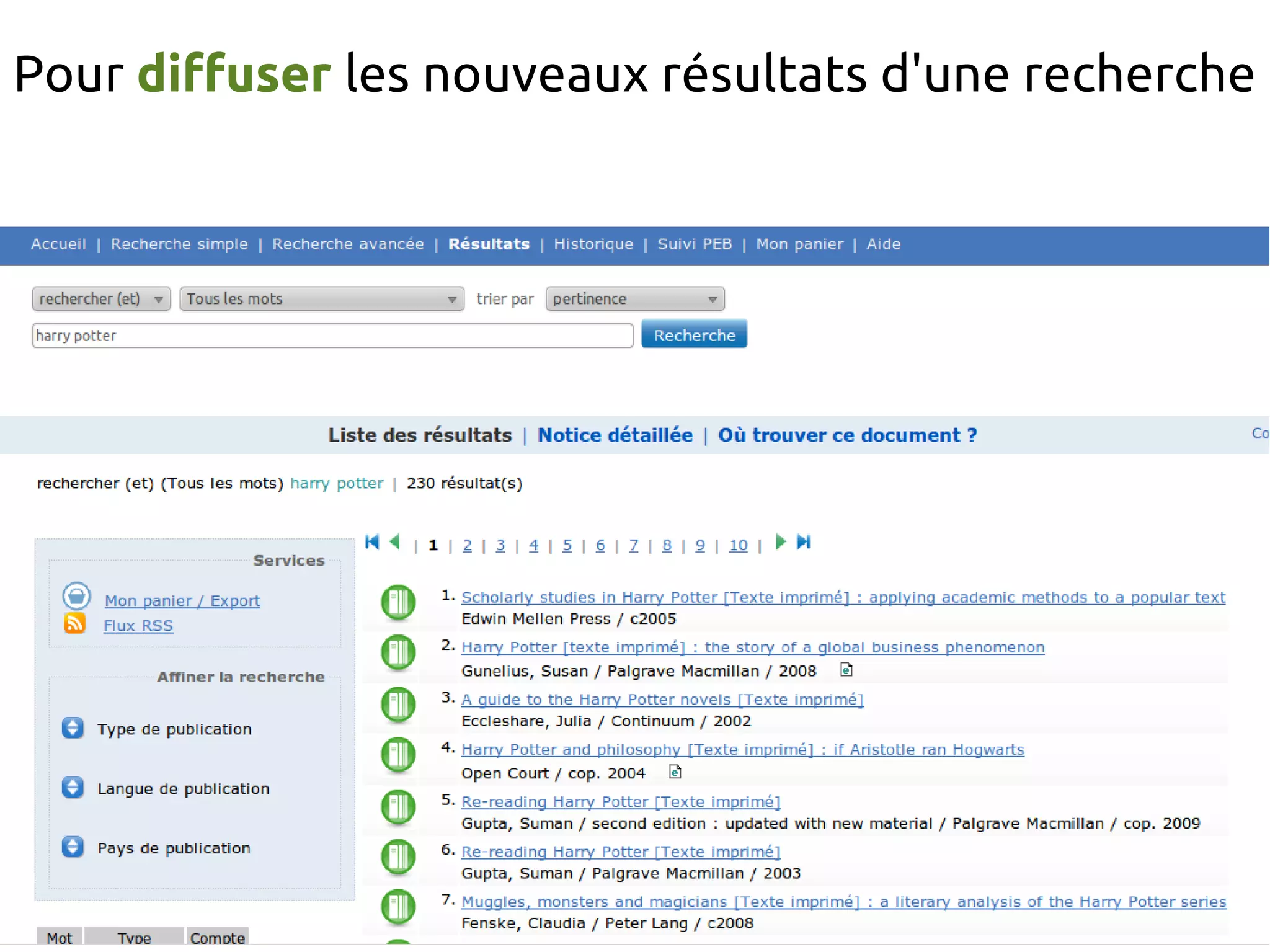Click the Type column header
The width and height of the screenshot is (1270, 952).
coord(134,936)
